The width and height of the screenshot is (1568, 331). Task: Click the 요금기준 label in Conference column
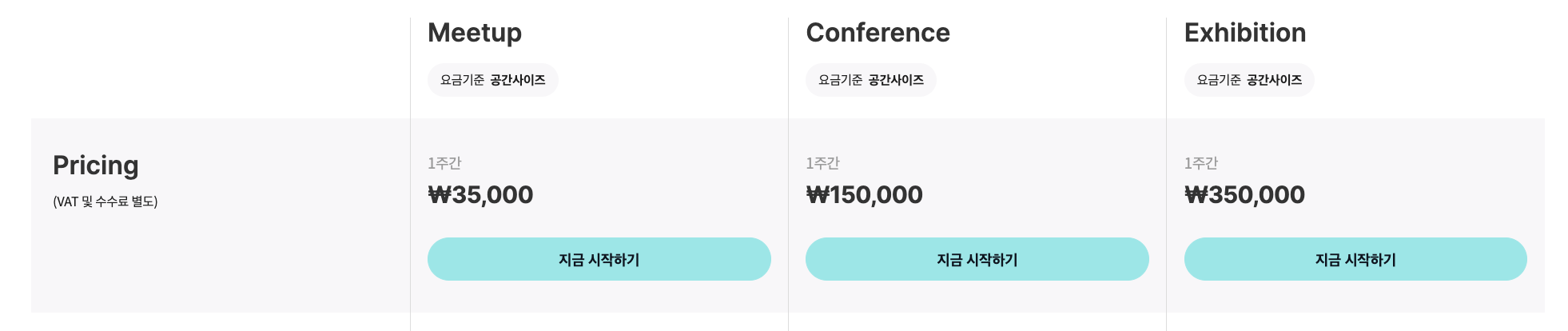click(x=840, y=80)
